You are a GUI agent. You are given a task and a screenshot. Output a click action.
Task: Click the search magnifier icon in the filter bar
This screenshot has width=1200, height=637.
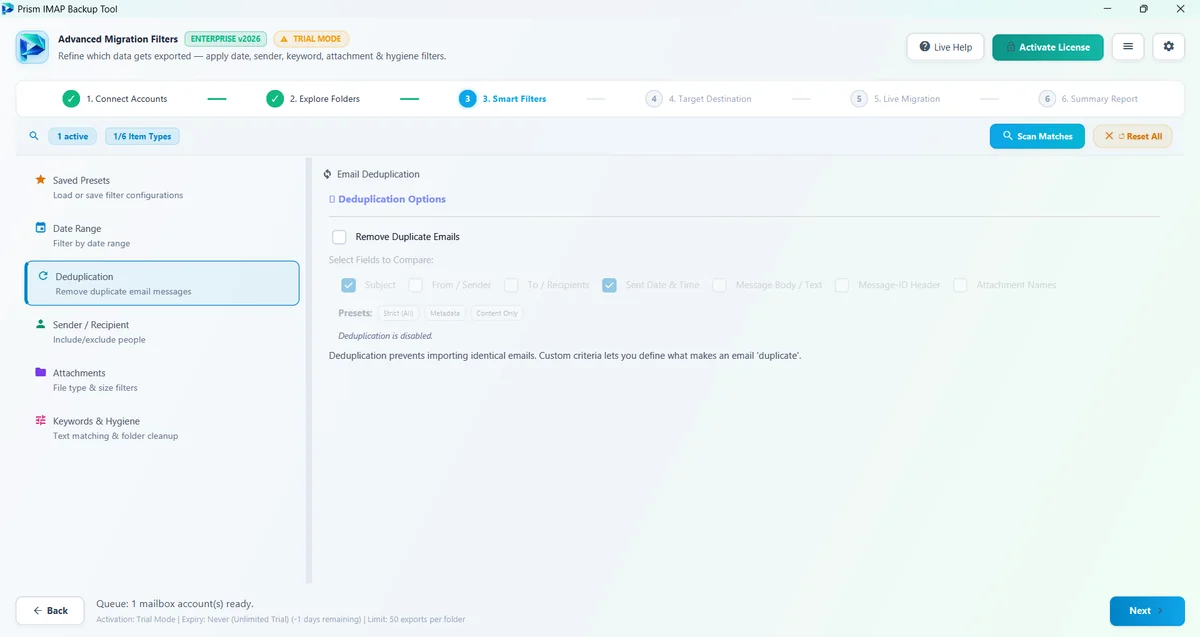pos(34,136)
